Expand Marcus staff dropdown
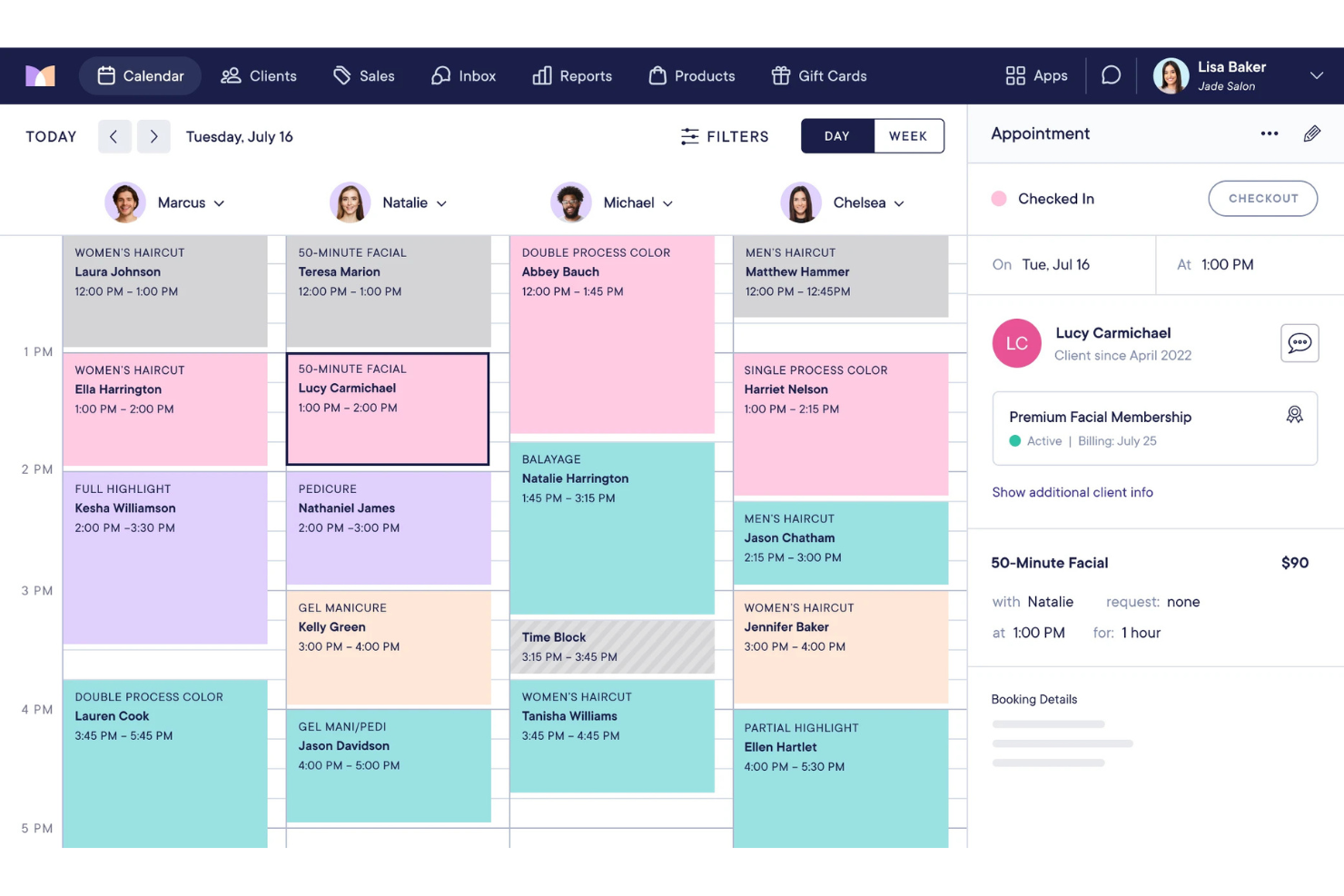This screenshot has width=1344, height=896. pyautogui.click(x=219, y=203)
